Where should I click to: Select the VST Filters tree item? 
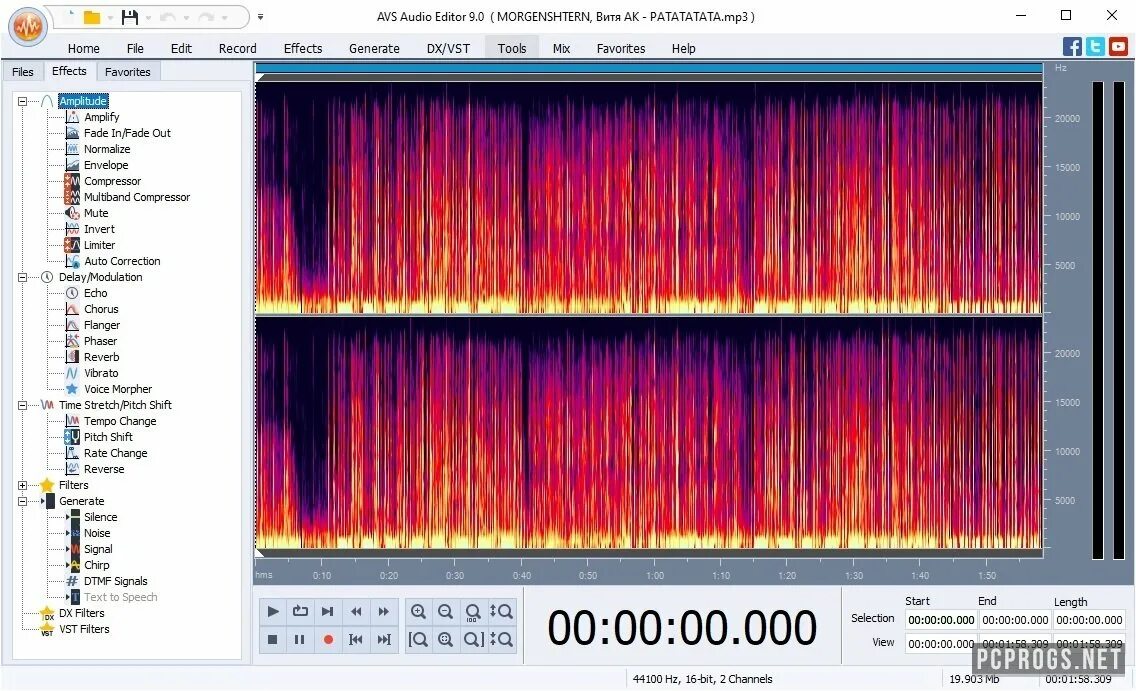coord(84,629)
